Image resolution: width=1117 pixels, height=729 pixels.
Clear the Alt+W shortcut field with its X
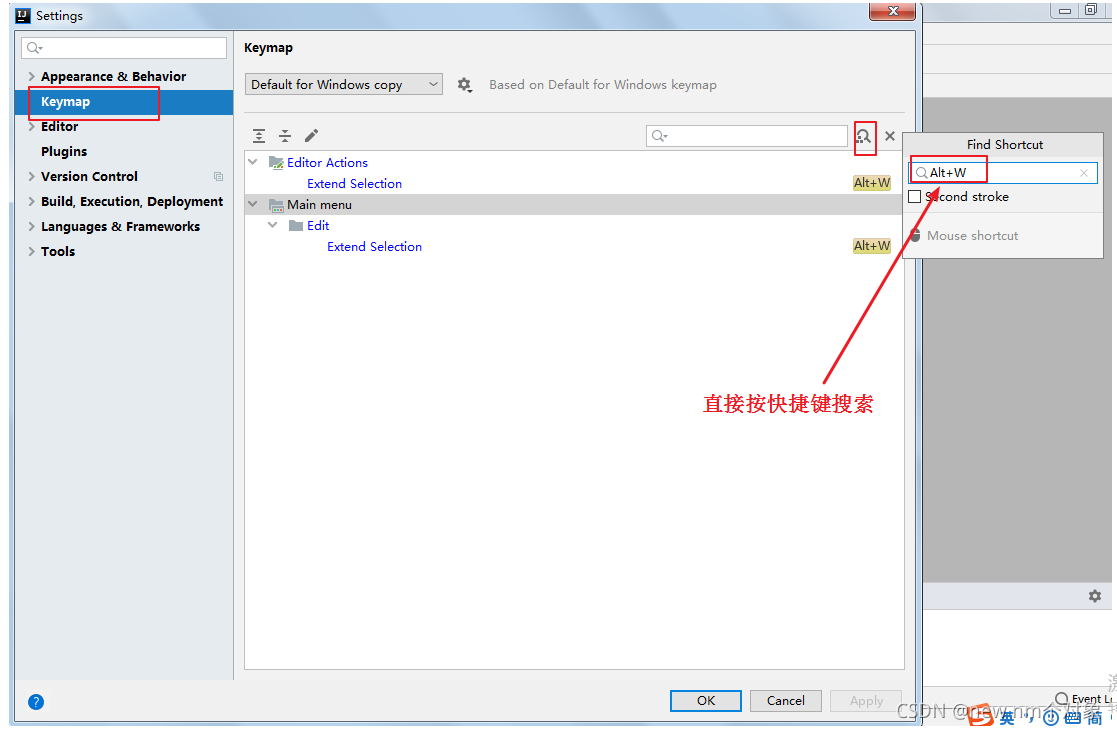1084,173
